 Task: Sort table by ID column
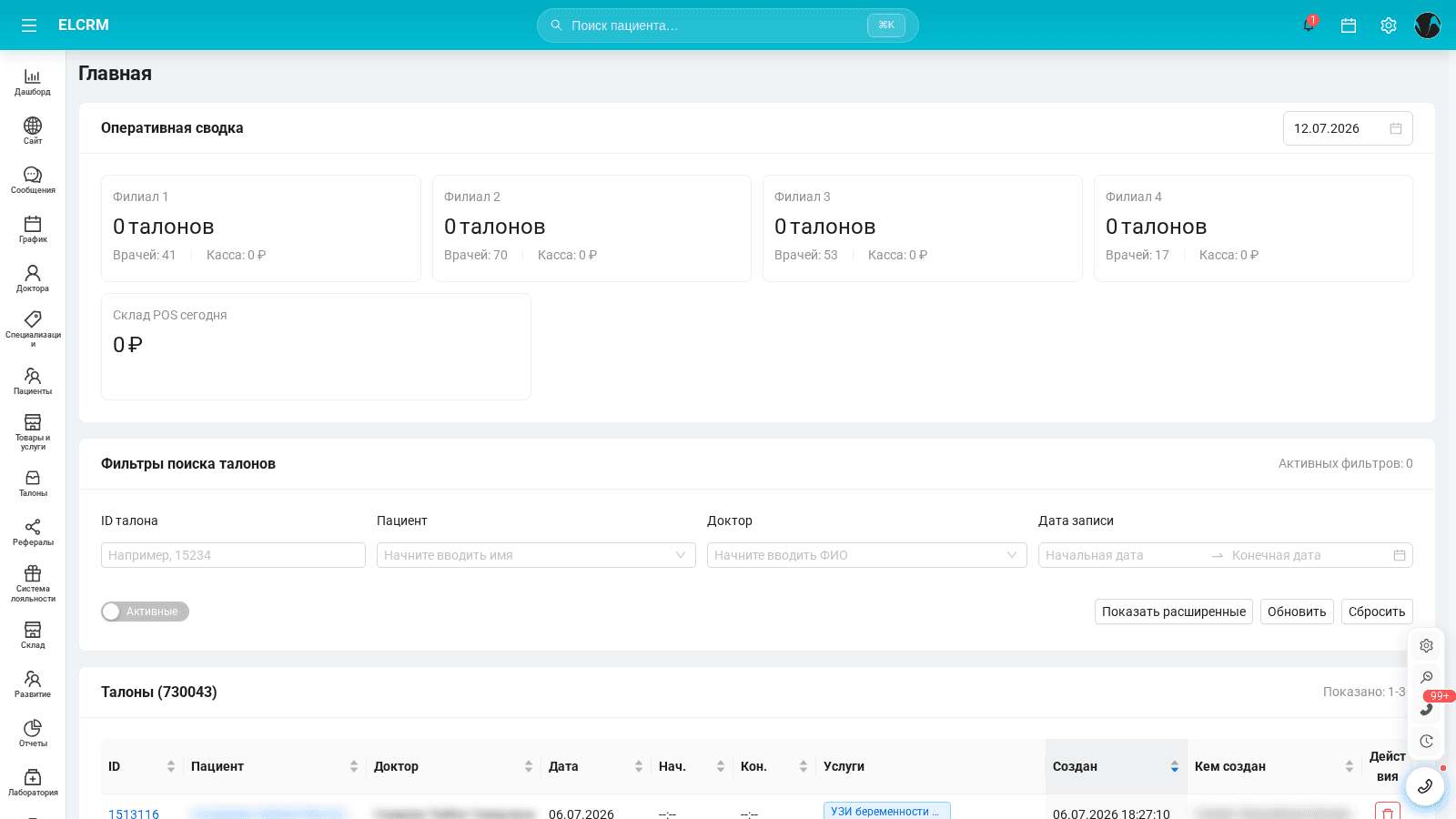(x=142, y=766)
